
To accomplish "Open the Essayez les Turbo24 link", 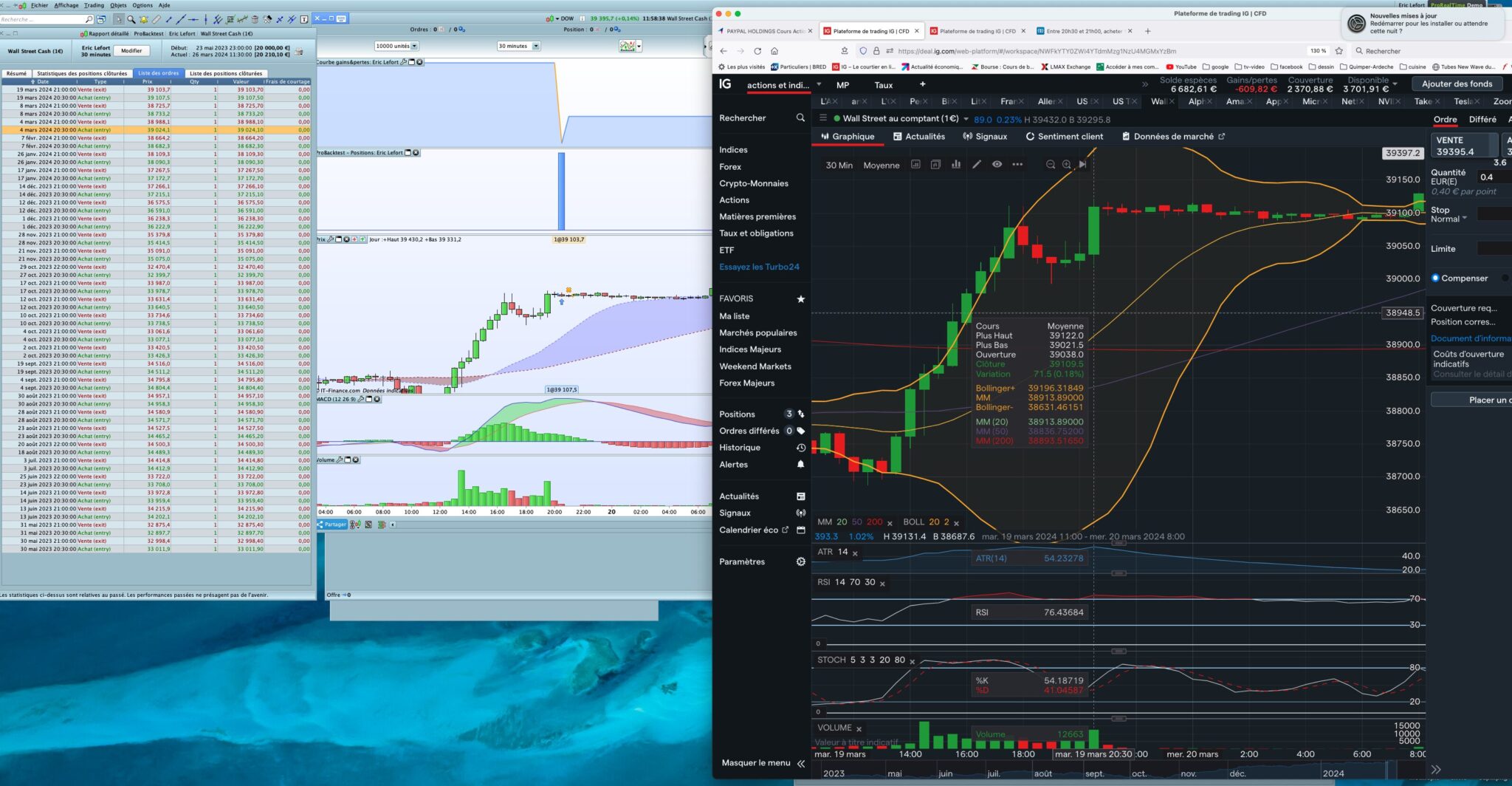I will click(759, 267).
